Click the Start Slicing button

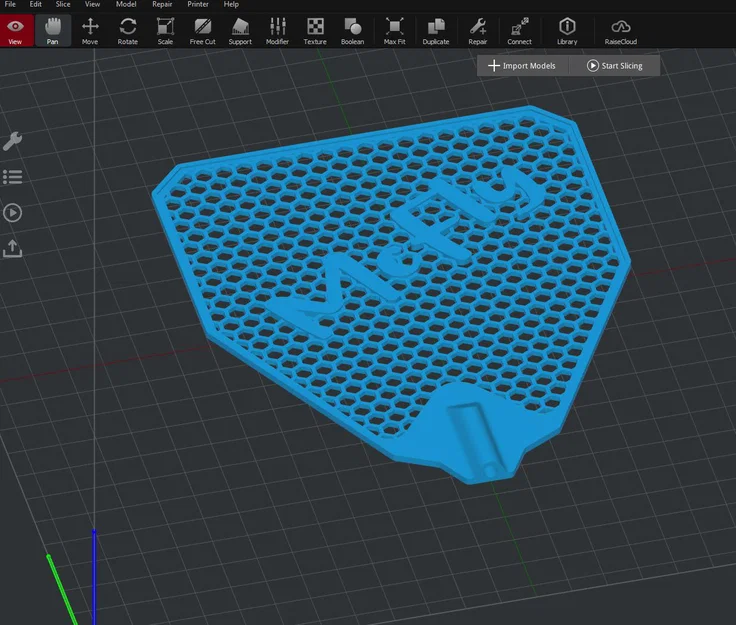point(614,66)
